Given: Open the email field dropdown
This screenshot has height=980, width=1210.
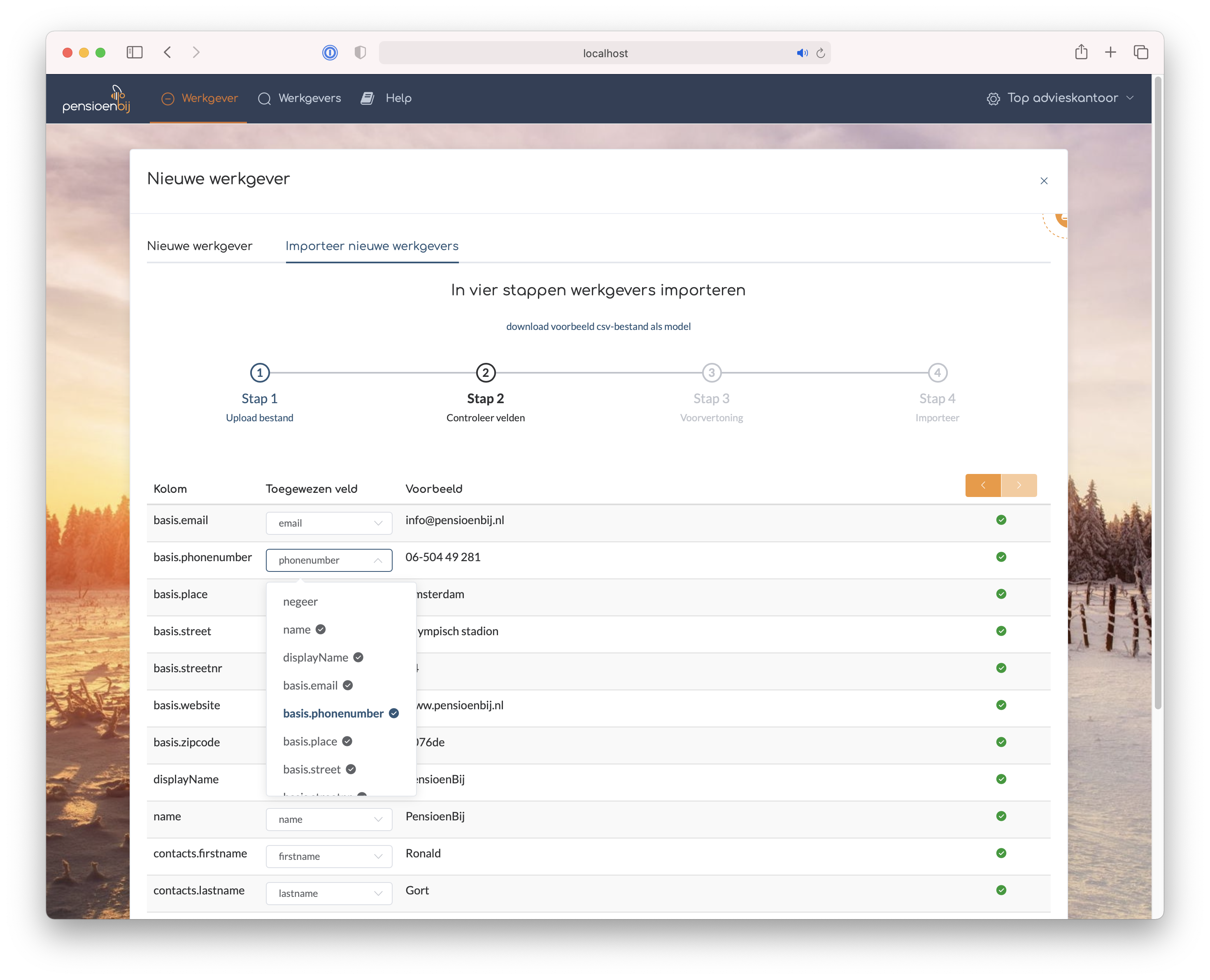Looking at the screenshot, I should (x=329, y=523).
